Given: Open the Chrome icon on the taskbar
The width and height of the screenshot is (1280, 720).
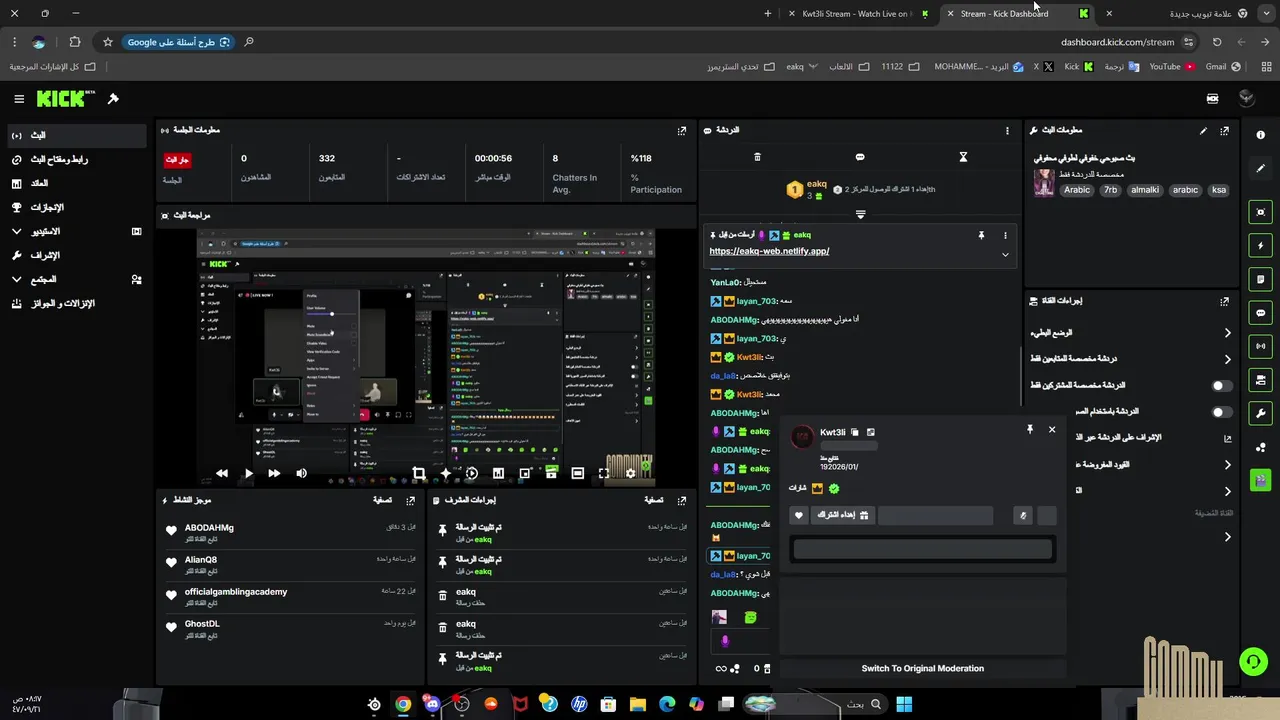Looking at the screenshot, I should (403, 704).
